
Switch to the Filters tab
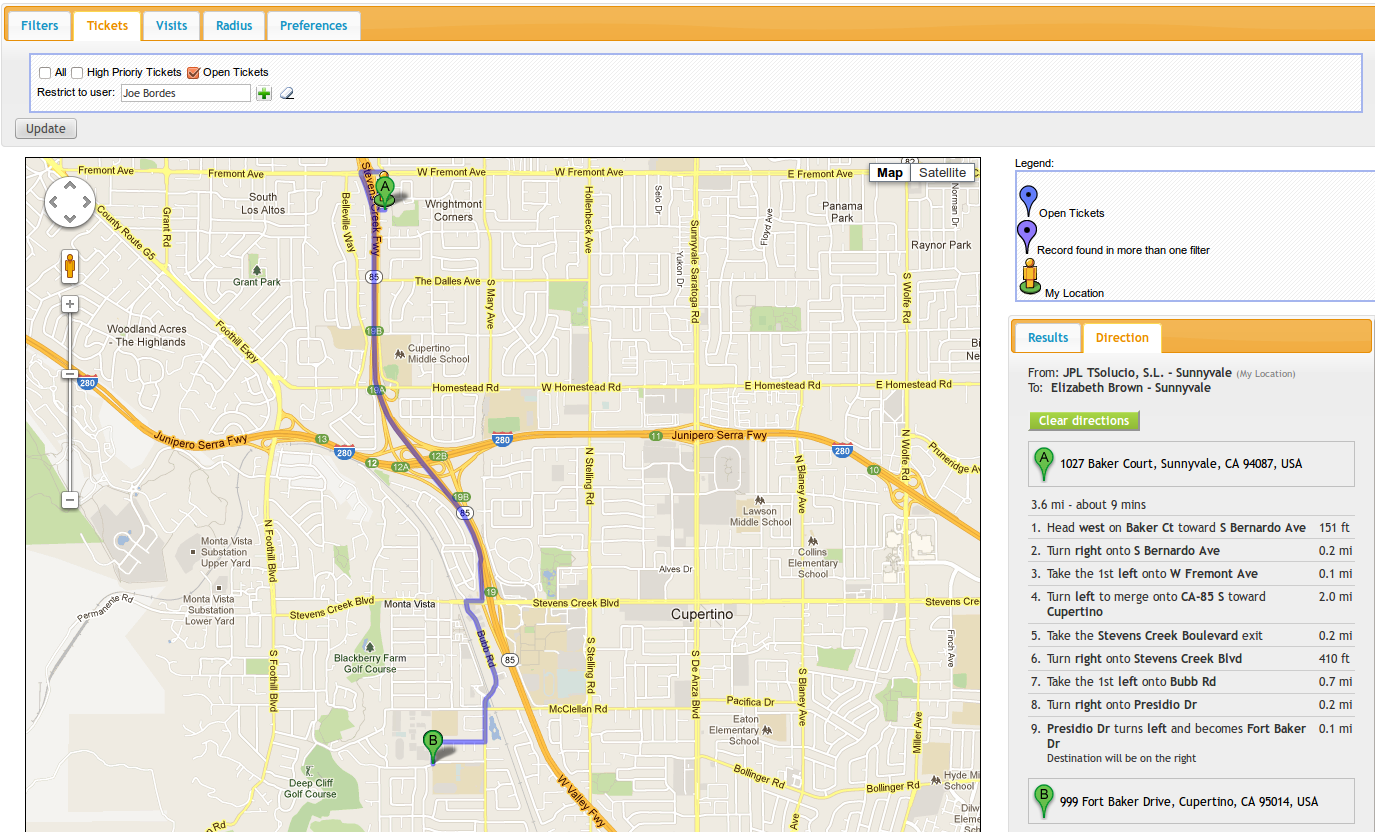[40, 26]
